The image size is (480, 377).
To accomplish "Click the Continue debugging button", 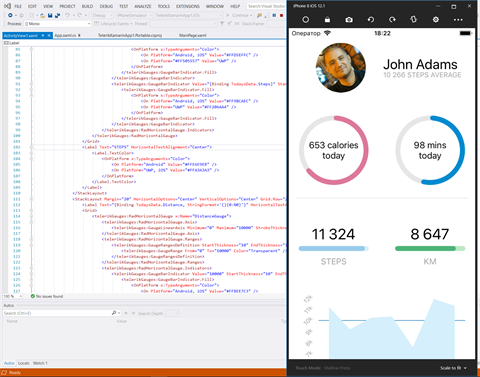I will pos(239,15).
